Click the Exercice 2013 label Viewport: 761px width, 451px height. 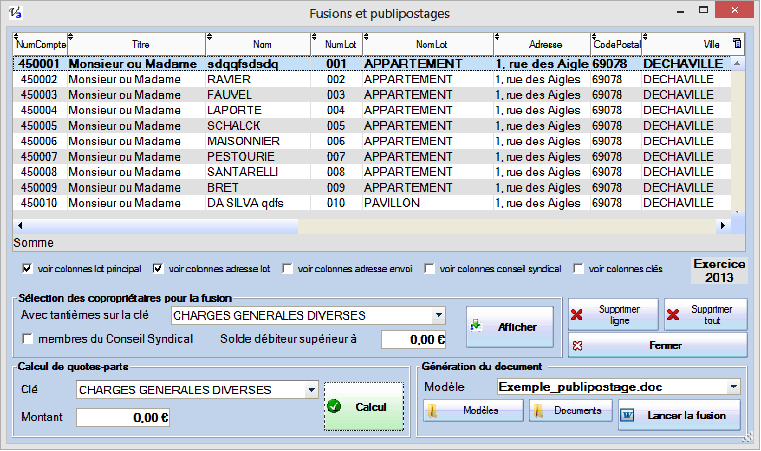pos(719,270)
